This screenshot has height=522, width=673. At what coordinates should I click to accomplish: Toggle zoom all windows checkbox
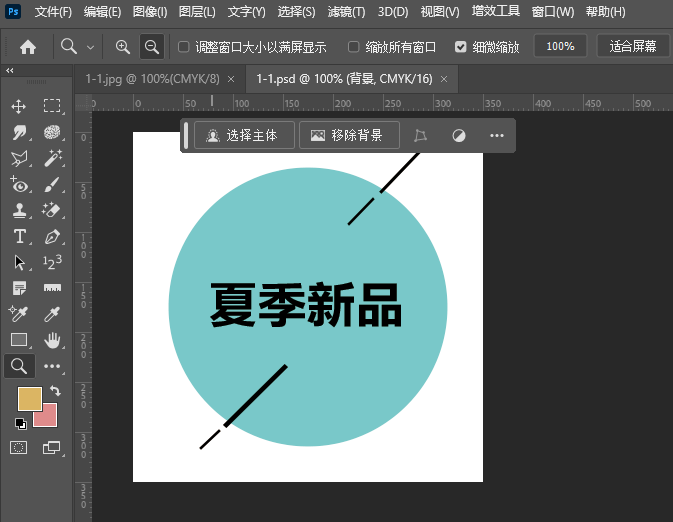click(x=353, y=46)
